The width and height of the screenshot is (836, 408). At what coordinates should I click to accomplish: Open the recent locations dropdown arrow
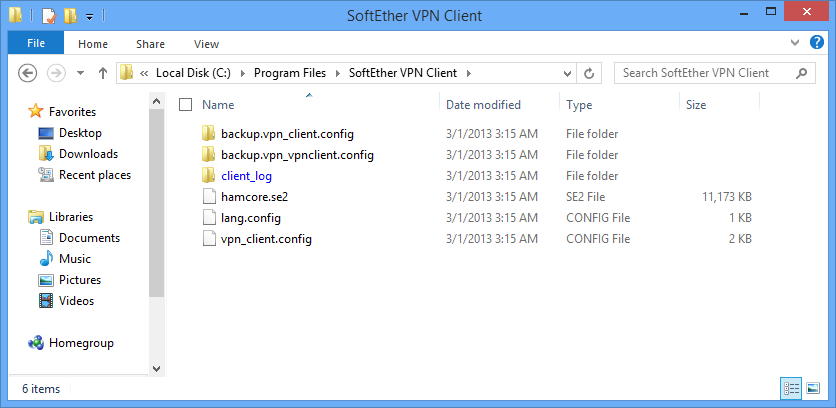[81, 74]
